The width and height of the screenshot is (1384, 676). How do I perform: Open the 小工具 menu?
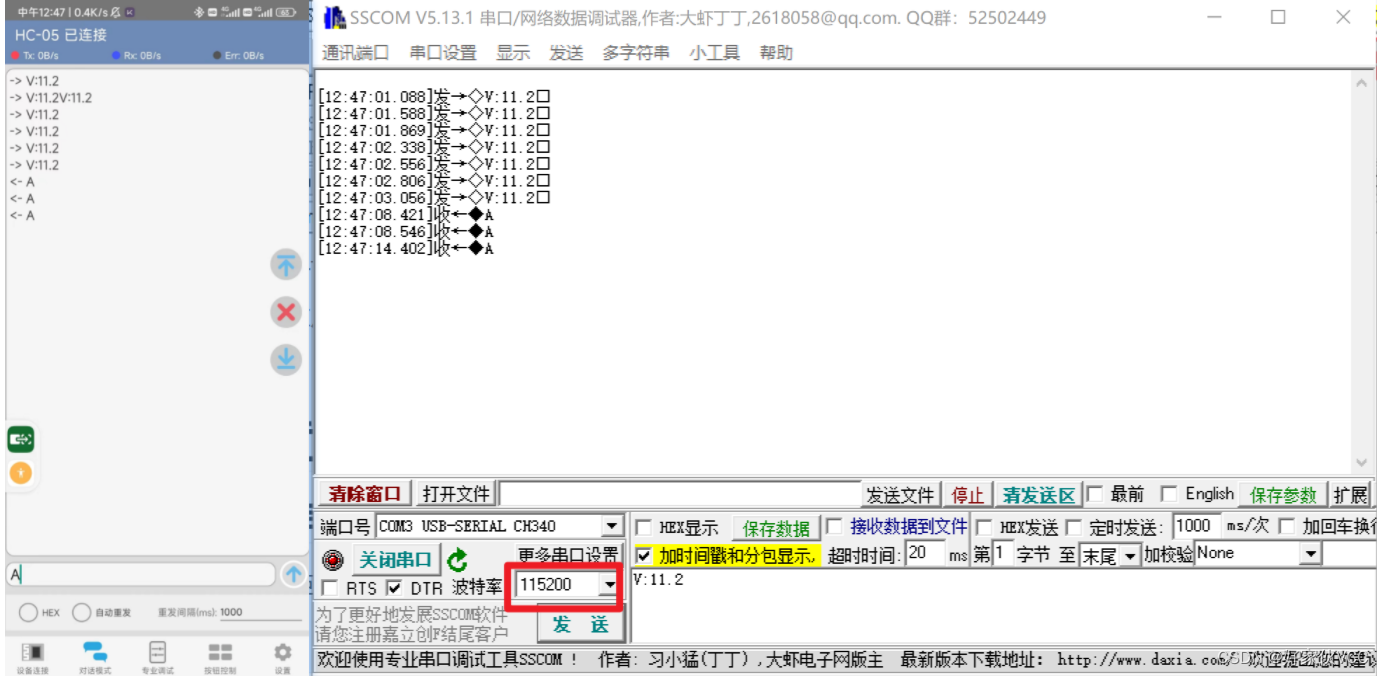(x=715, y=53)
